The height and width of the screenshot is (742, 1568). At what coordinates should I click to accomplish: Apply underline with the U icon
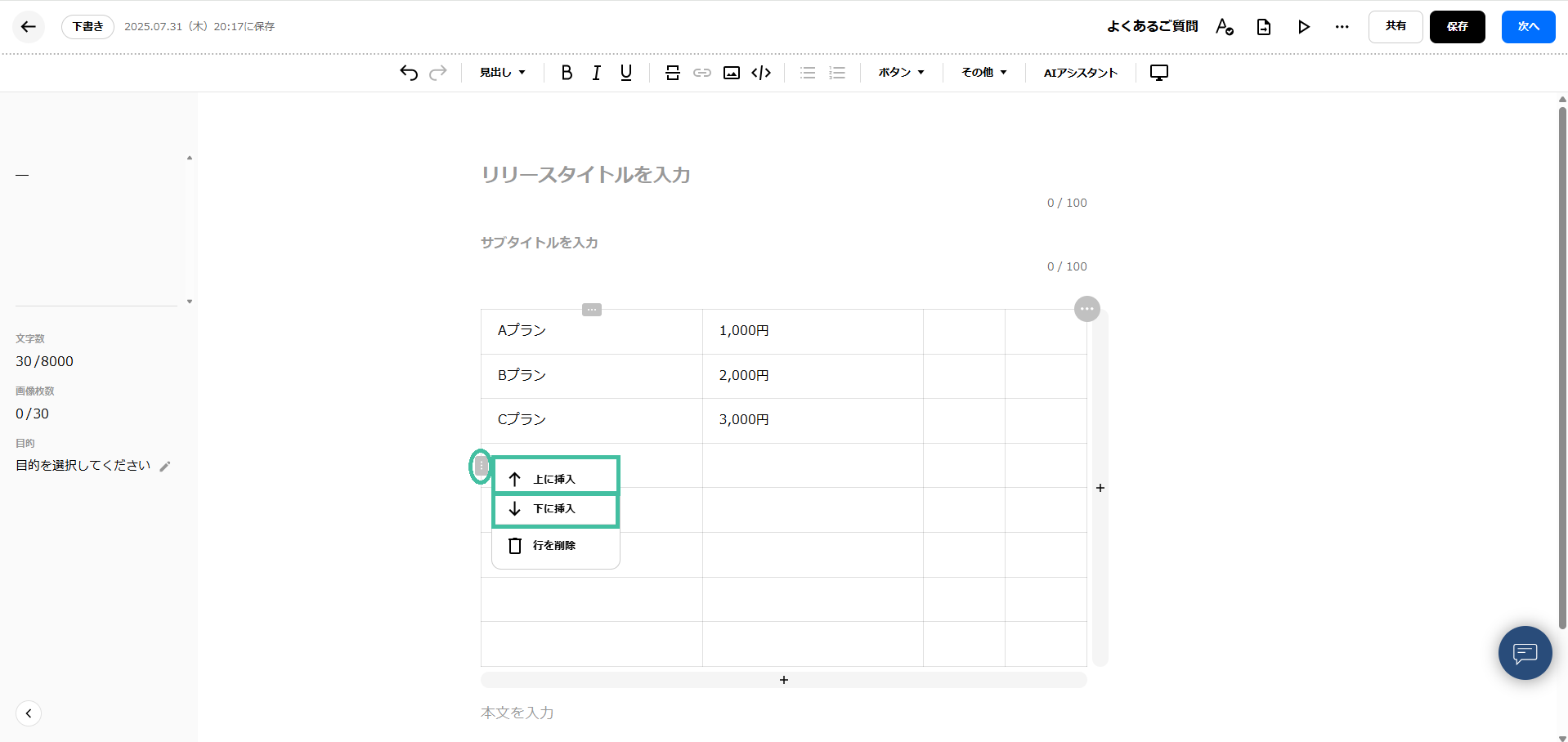pyautogui.click(x=625, y=73)
